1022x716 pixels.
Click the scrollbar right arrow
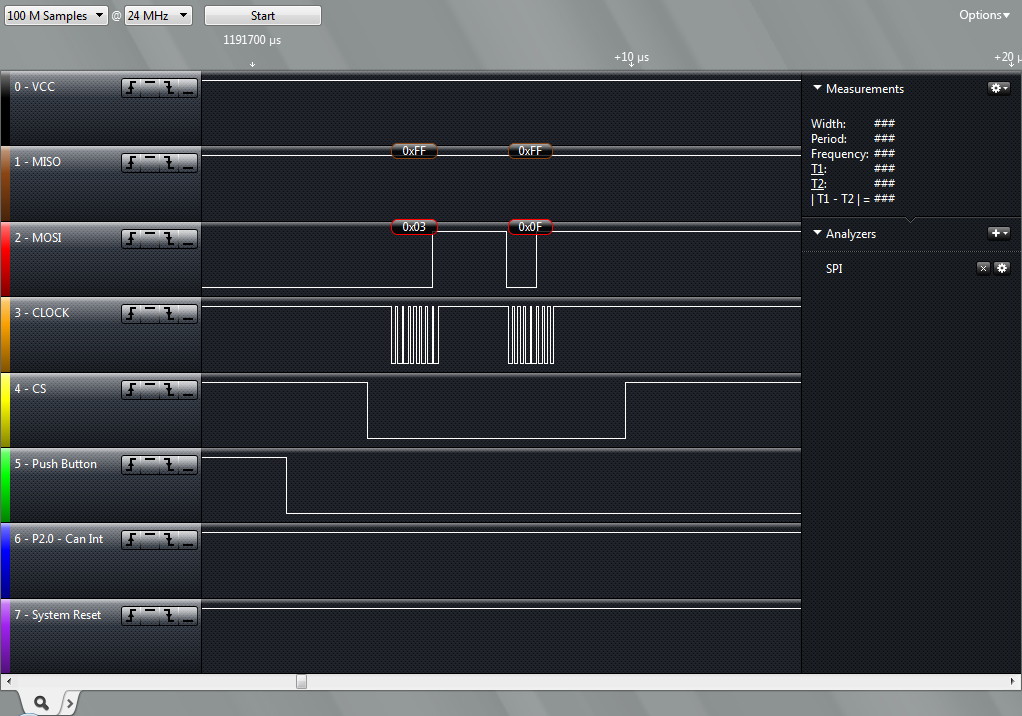tap(1012, 681)
